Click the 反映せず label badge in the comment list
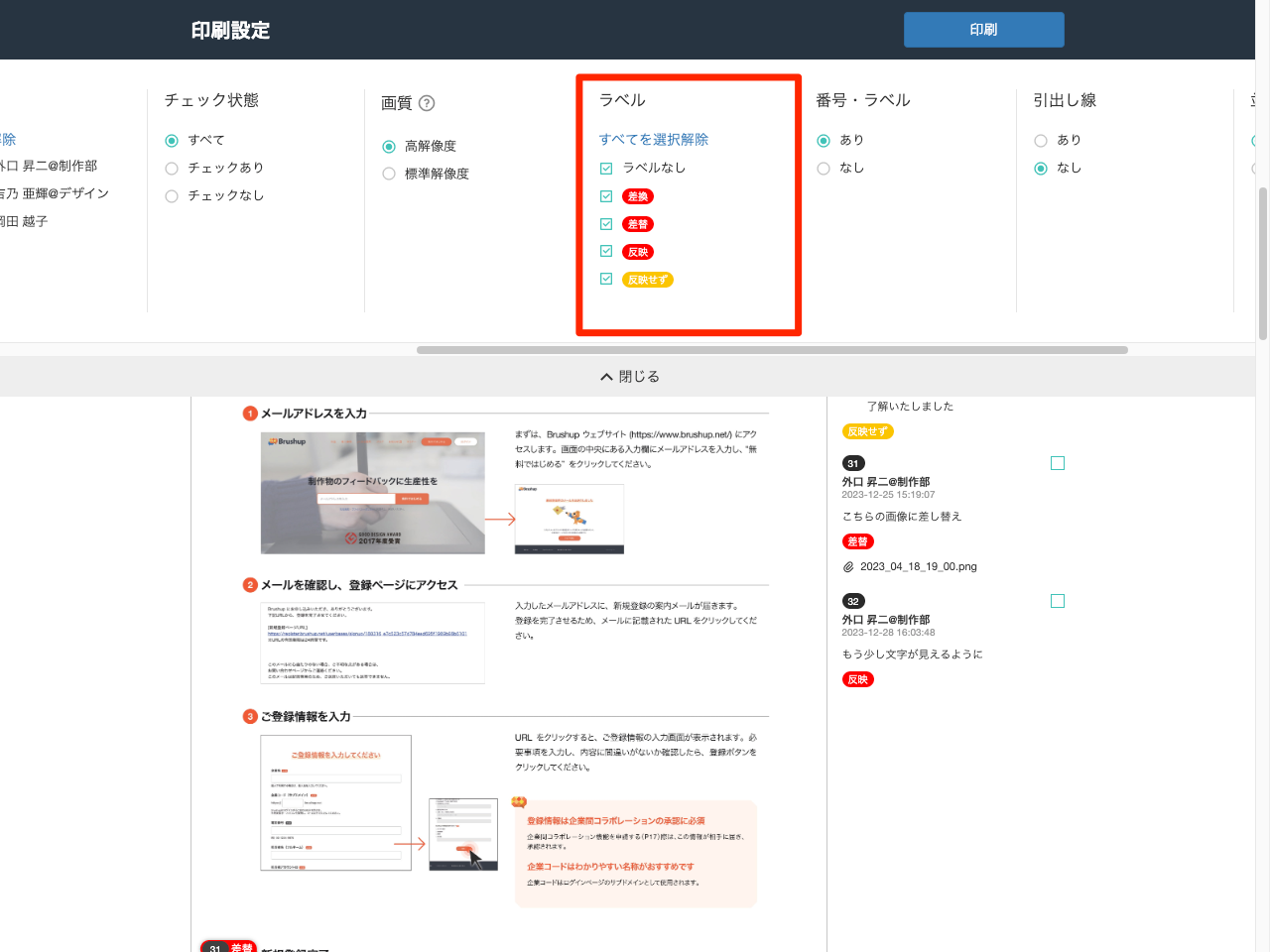Screen dimensions: 1270x952 [867, 431]
